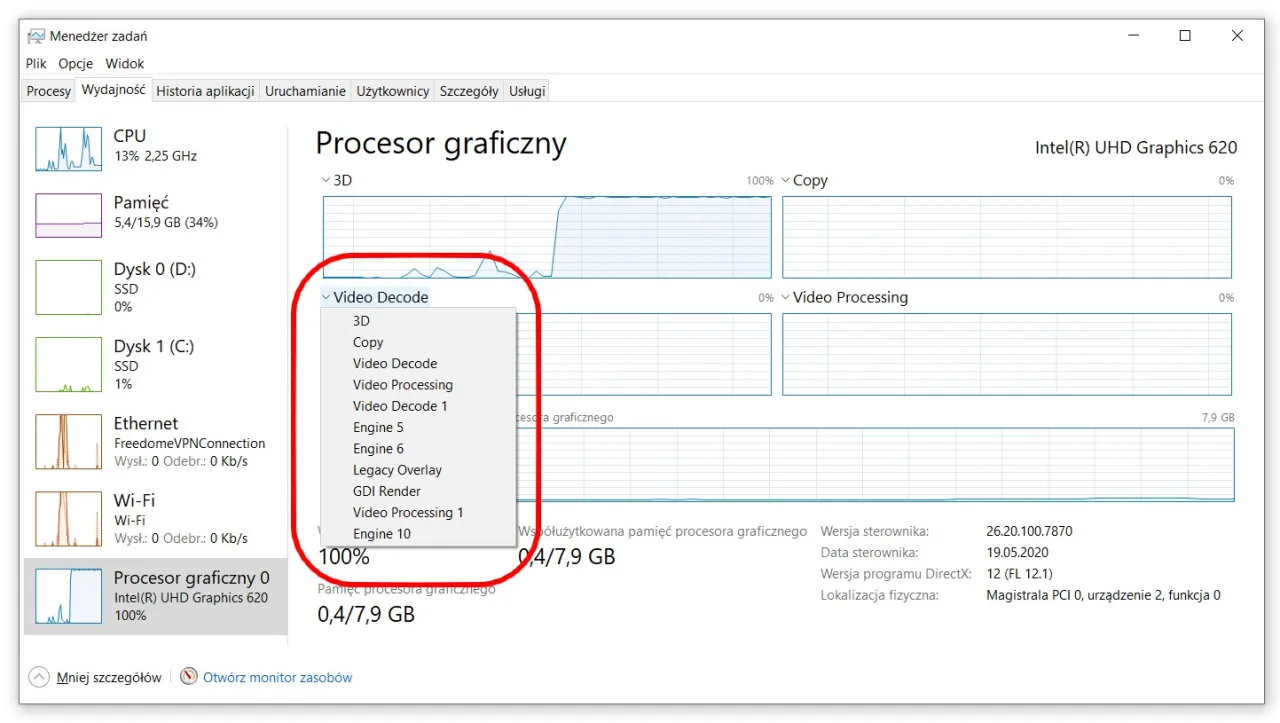The width and height of the screenshot is (1280, 723).
Task: Select the Ethernet adapter graph
Action: point(67,441)
